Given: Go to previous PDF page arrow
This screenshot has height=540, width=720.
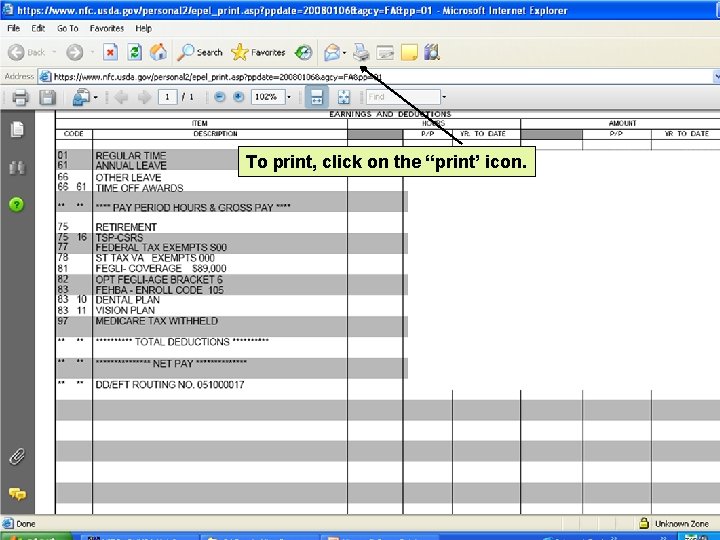Looking at the screenshot, I should click(121, 97).
